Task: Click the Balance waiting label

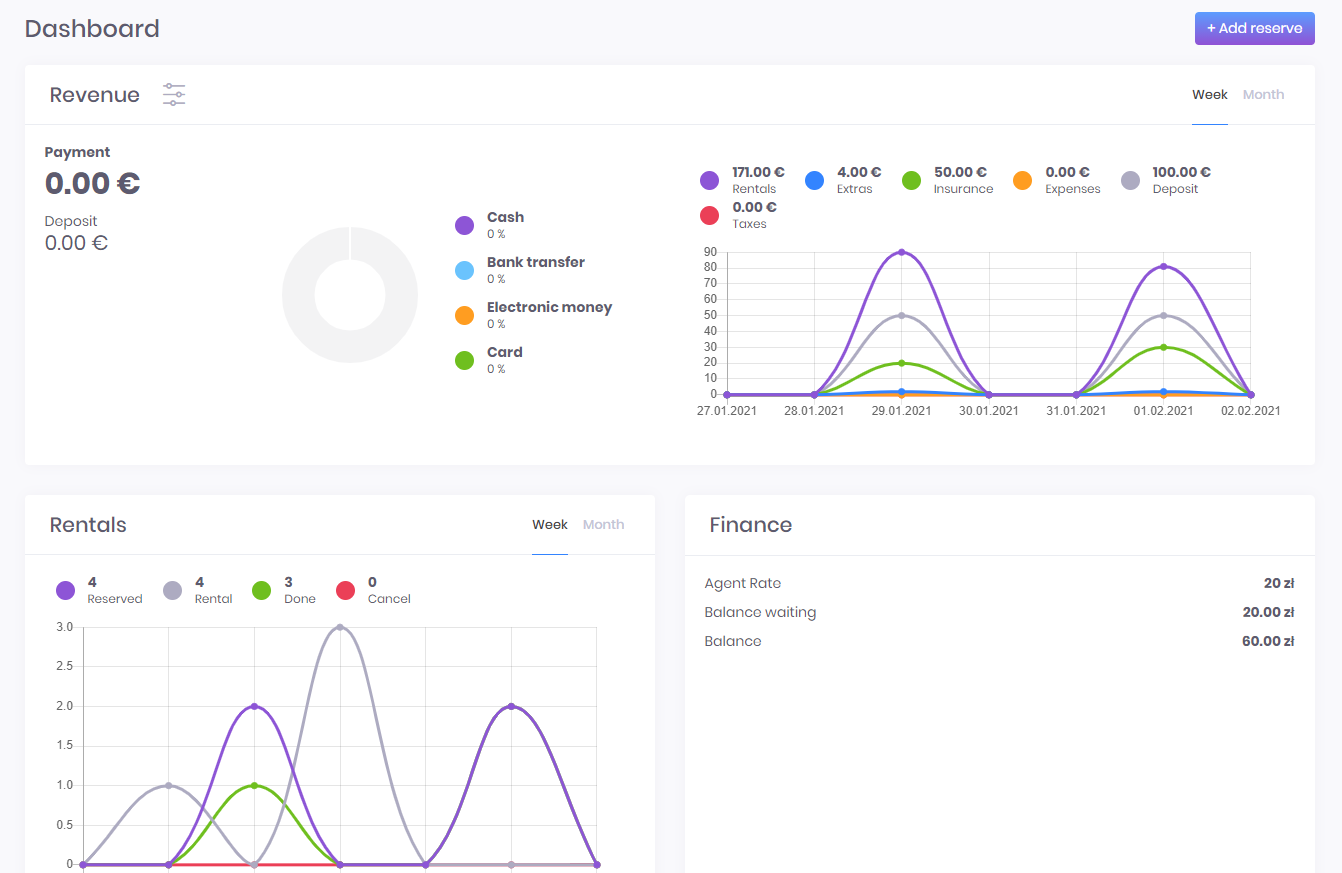Action: click(x=760, y=612)
